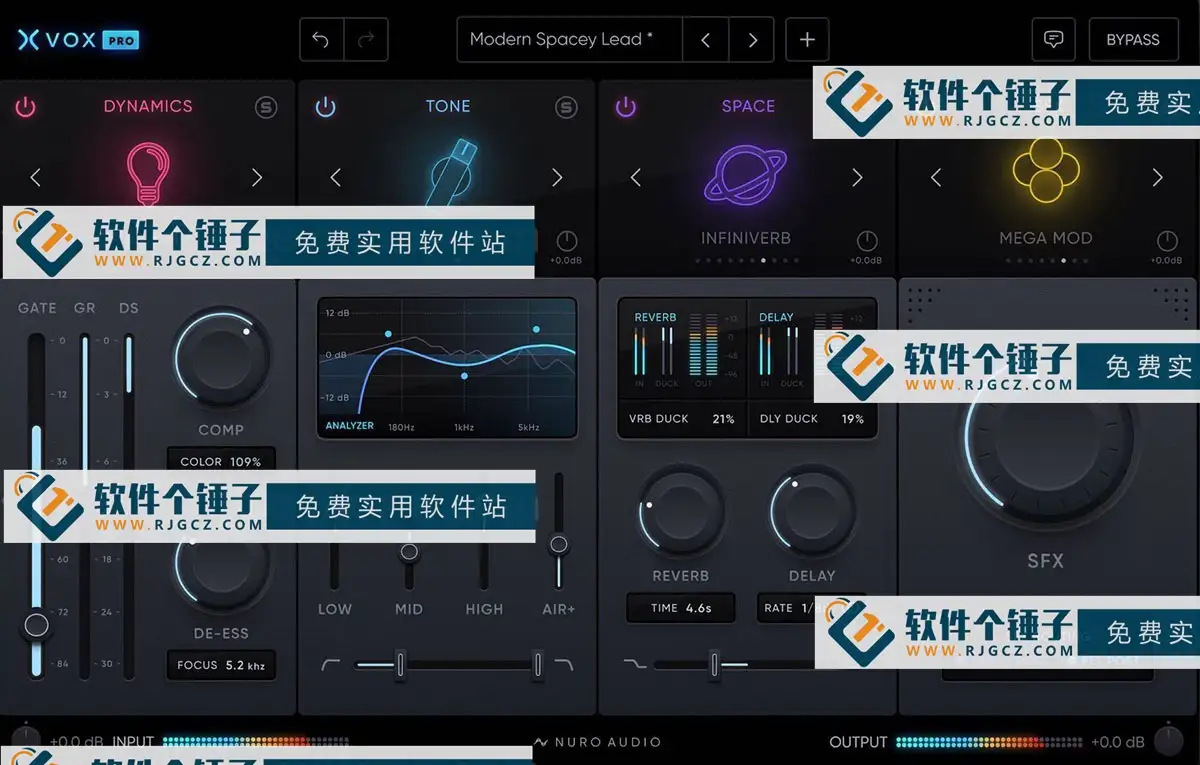Select the EQ point above 1kHz

coord(464,376)
